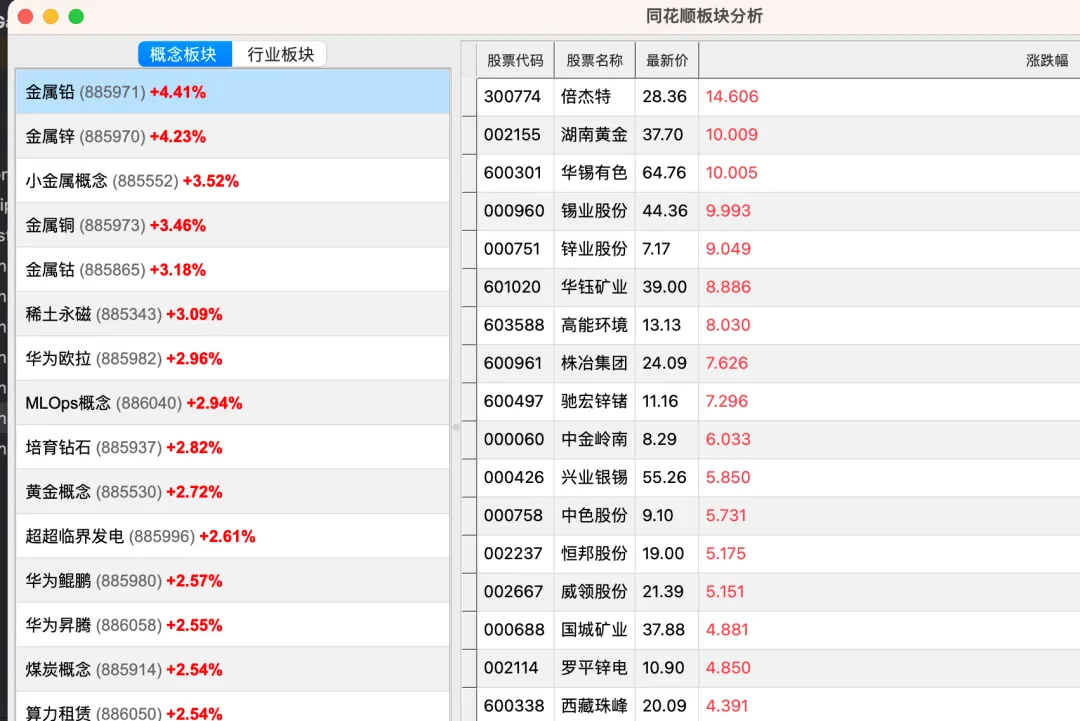
Task: Click stock name 株冶集团
Action: [x=594, y=363]
